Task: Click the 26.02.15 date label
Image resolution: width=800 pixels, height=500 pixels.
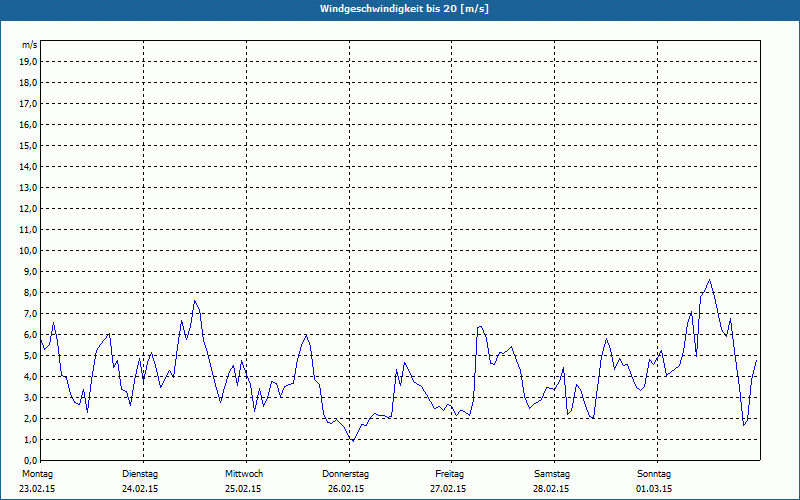Action: tap(346, 489)
